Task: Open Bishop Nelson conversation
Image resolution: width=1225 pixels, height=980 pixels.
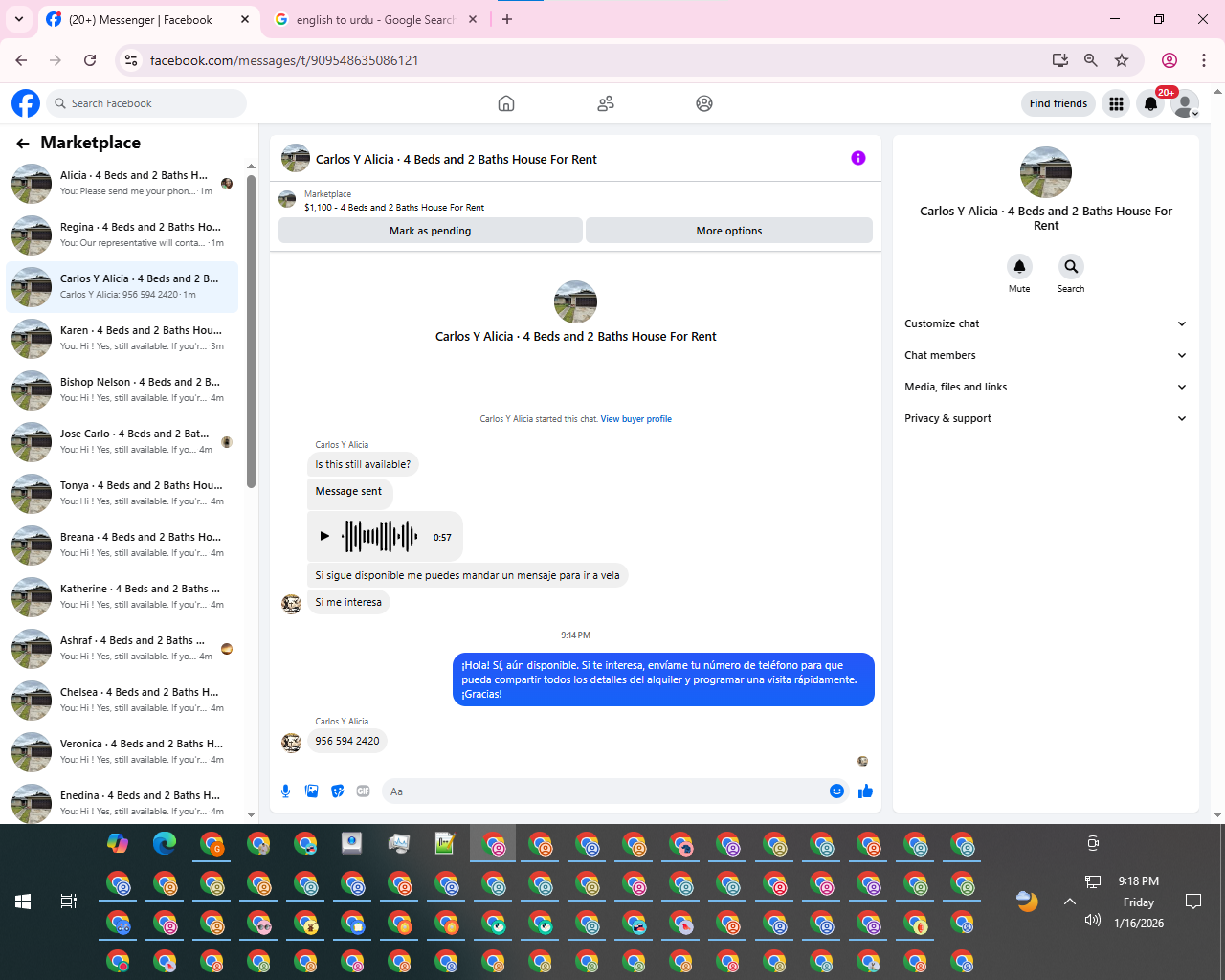Action: 122,390
